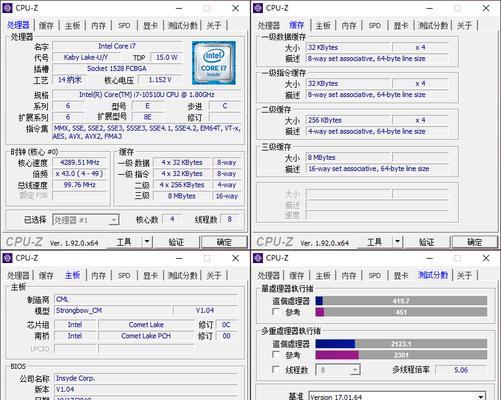The image size is (501, 400).
Task: Open SPD tab in 缓存 window
Action: click(375, 25)
